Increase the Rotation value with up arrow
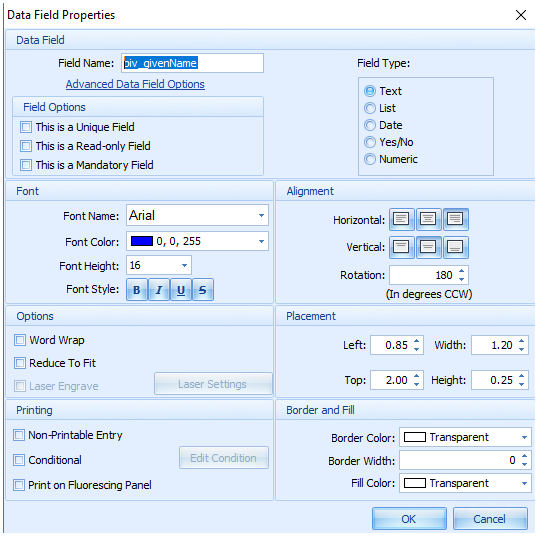538x536 pixels. click(461, 271)
